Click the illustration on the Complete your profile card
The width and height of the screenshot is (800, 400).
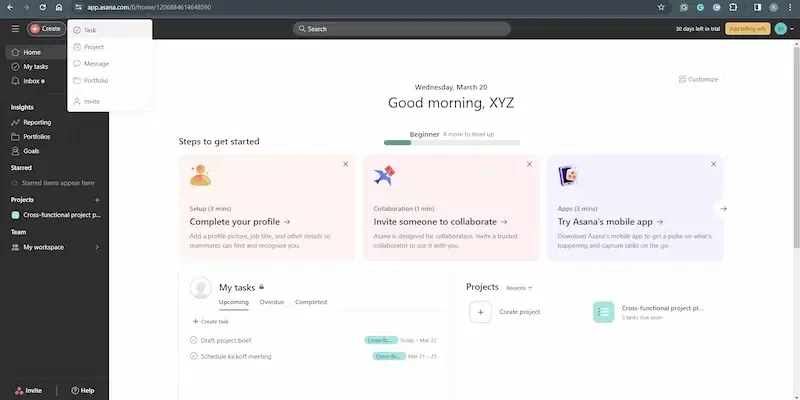(201, 176)
